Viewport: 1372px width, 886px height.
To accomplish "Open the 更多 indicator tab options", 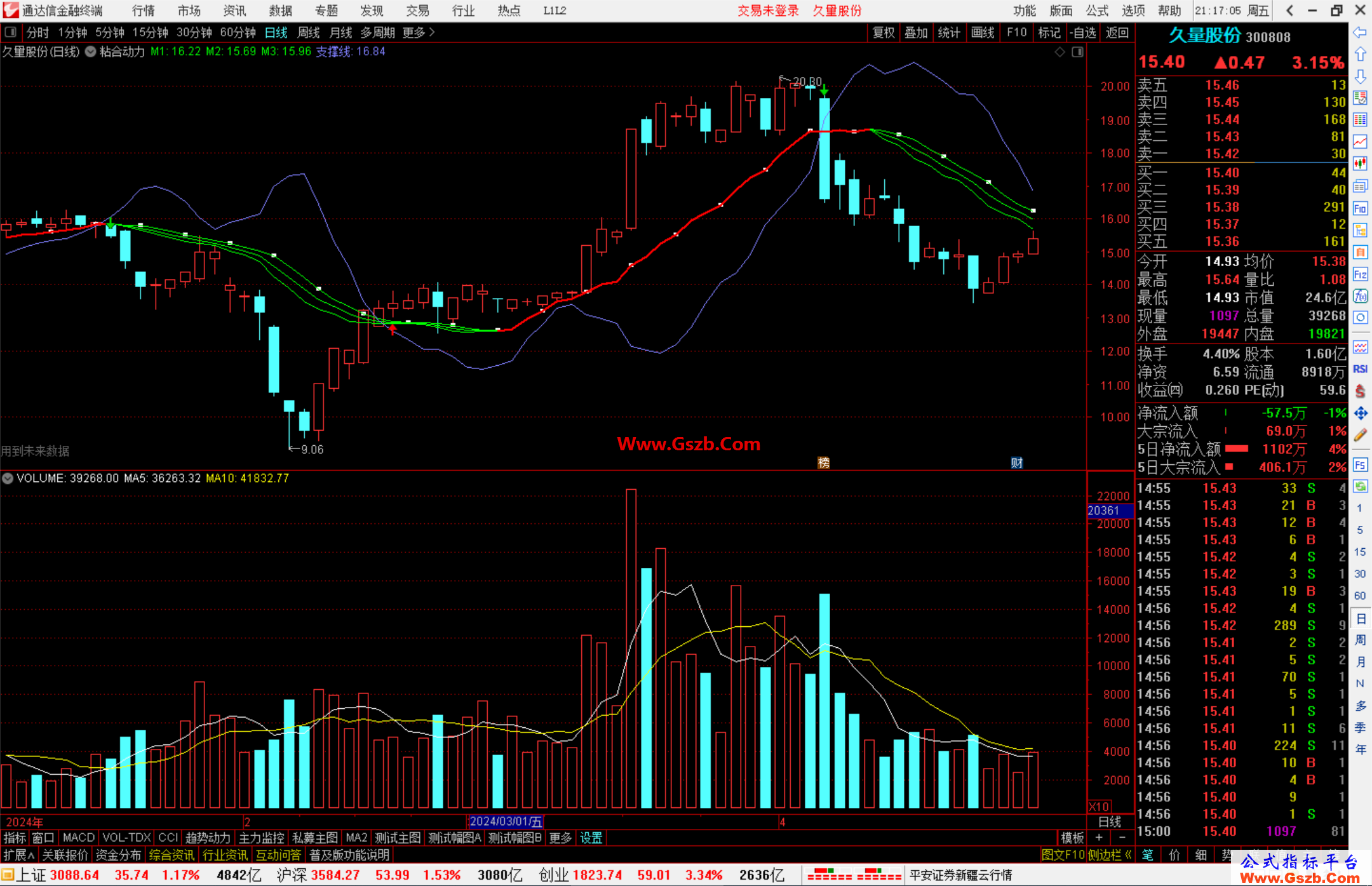I will pos(560,838).
